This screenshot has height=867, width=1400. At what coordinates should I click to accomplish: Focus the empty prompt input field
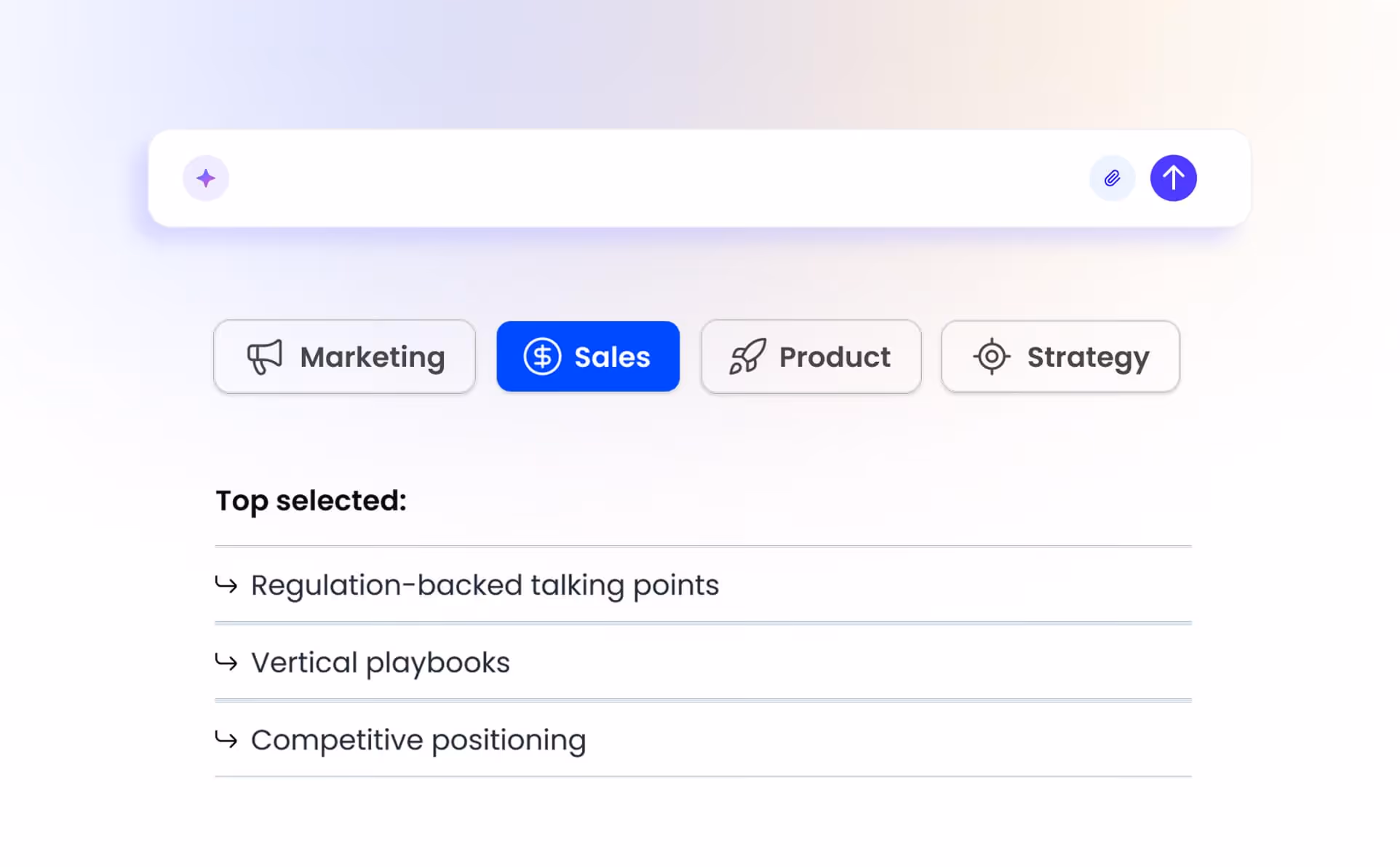coord(655,178)
